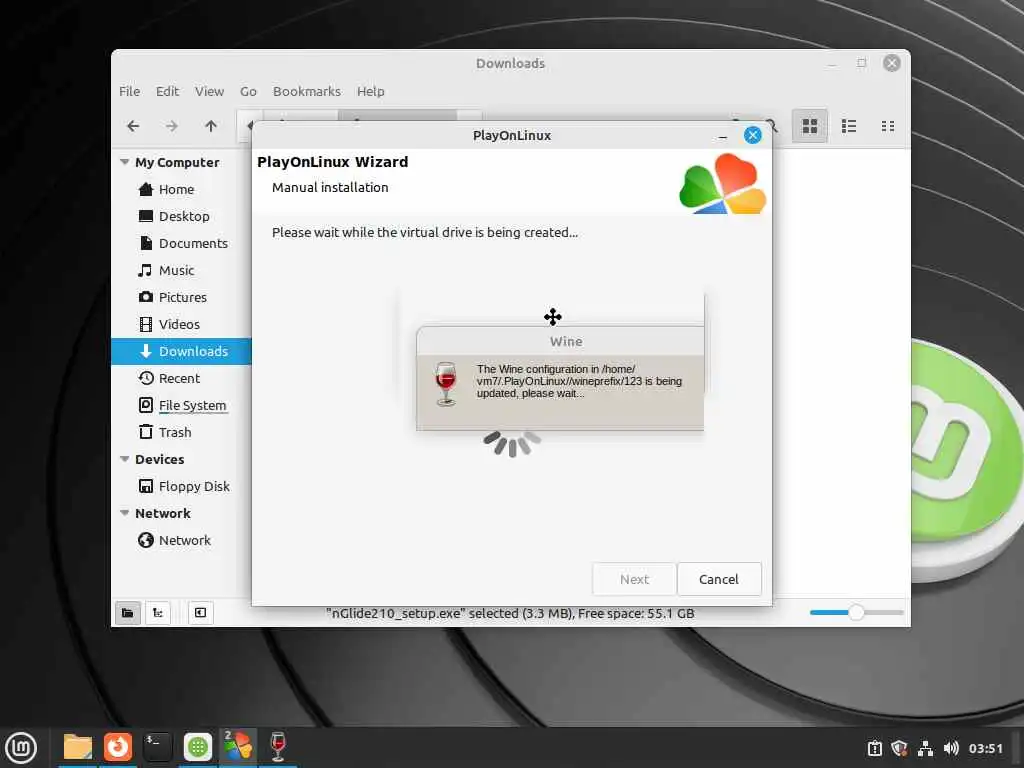Click the clock showing 03:51
Image resolution: width=1024 pixels, height=768 pixels.
tap(985, 748)
